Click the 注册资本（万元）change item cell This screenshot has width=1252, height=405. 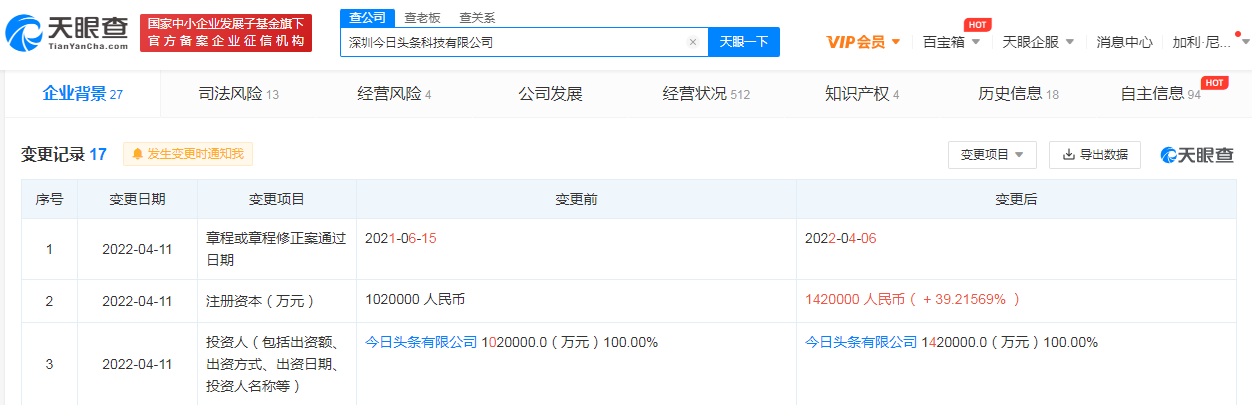276,300
